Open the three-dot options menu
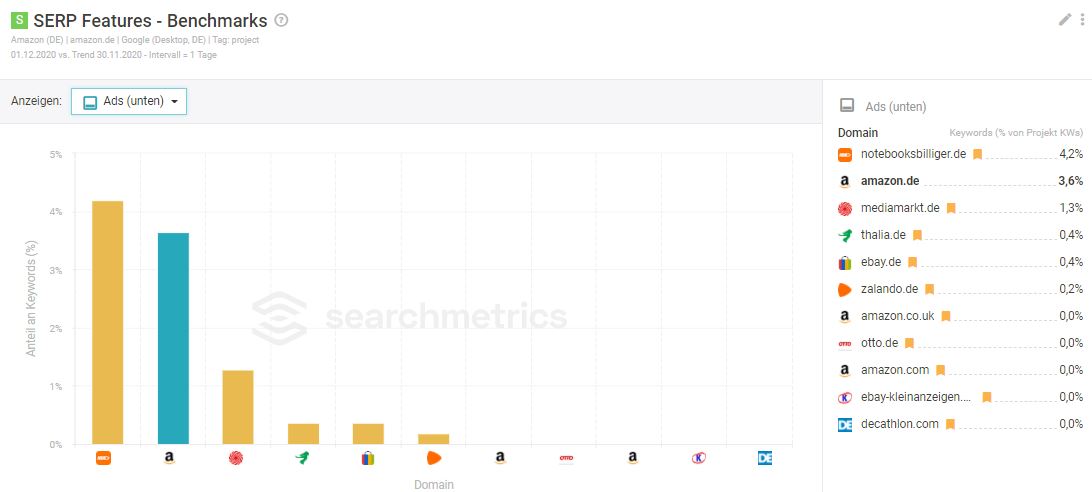 pos(1082,20)
